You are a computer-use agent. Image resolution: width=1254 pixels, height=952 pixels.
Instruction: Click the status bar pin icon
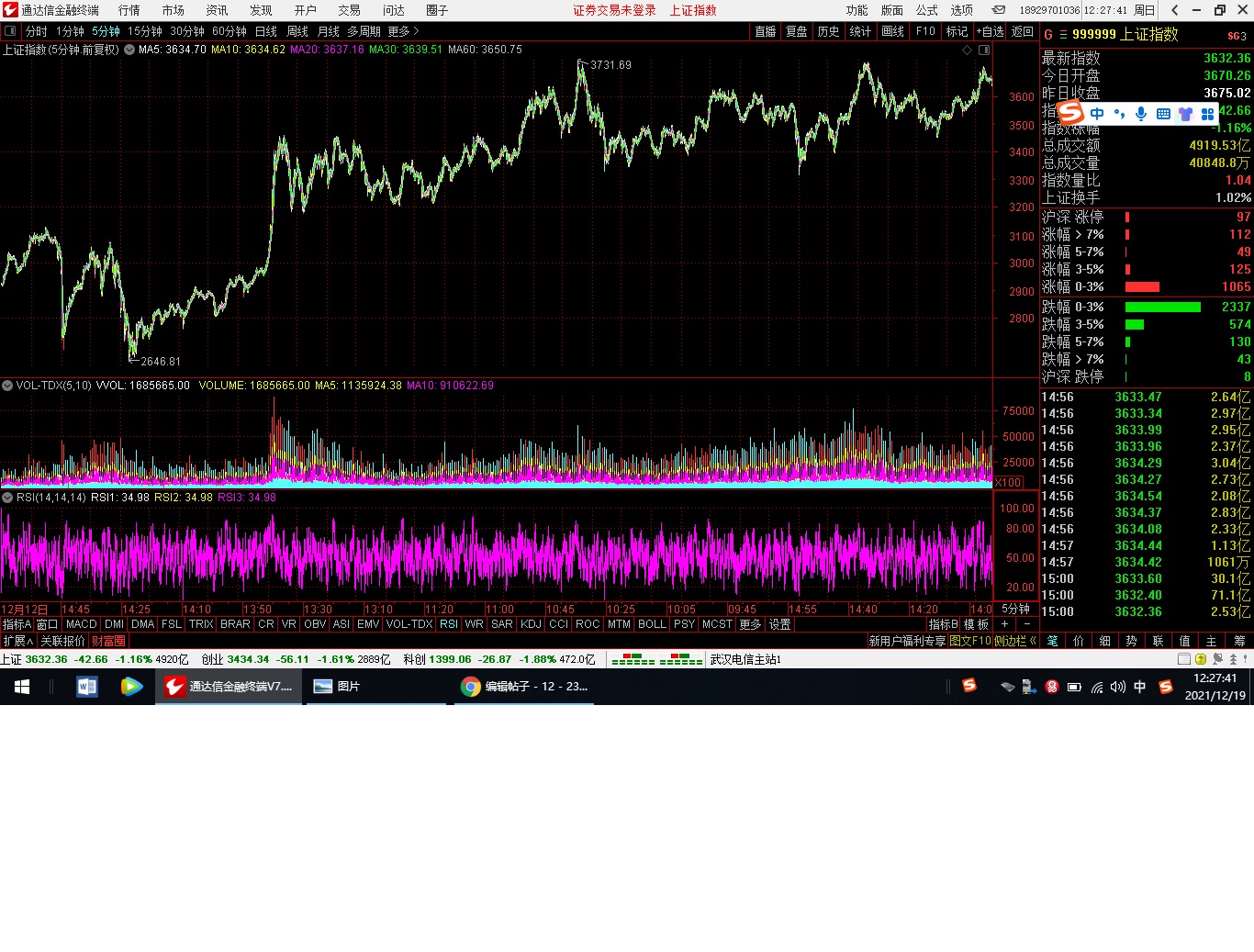click(1217, 659)
